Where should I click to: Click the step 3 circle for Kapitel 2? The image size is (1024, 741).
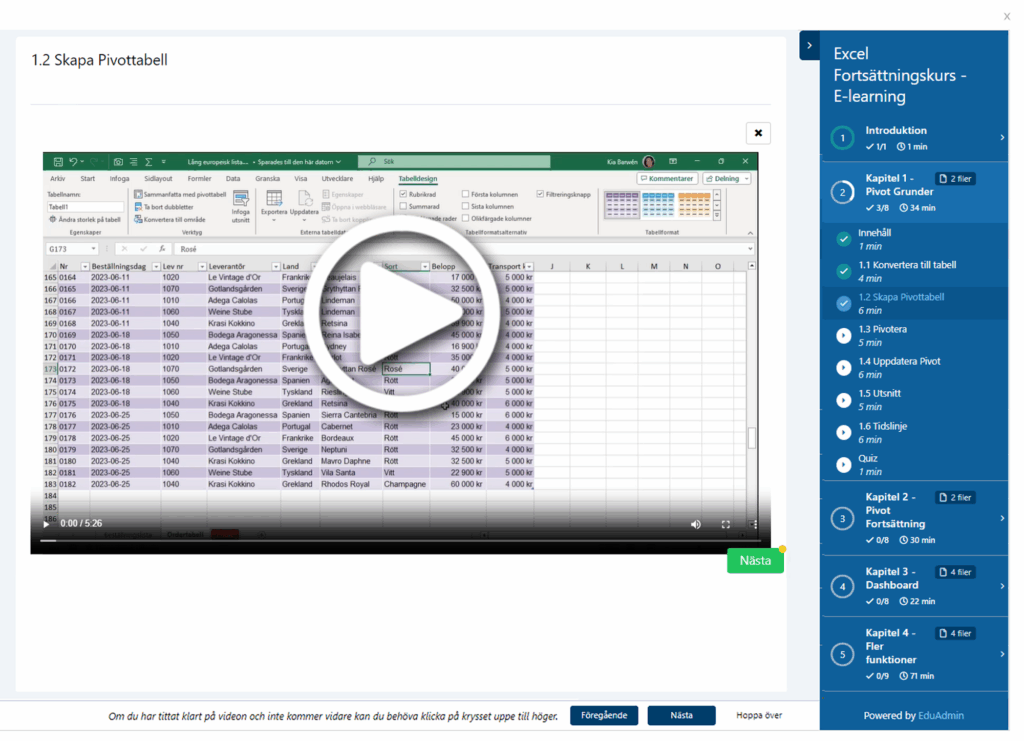pyautogui.click(x=842, y=518)
